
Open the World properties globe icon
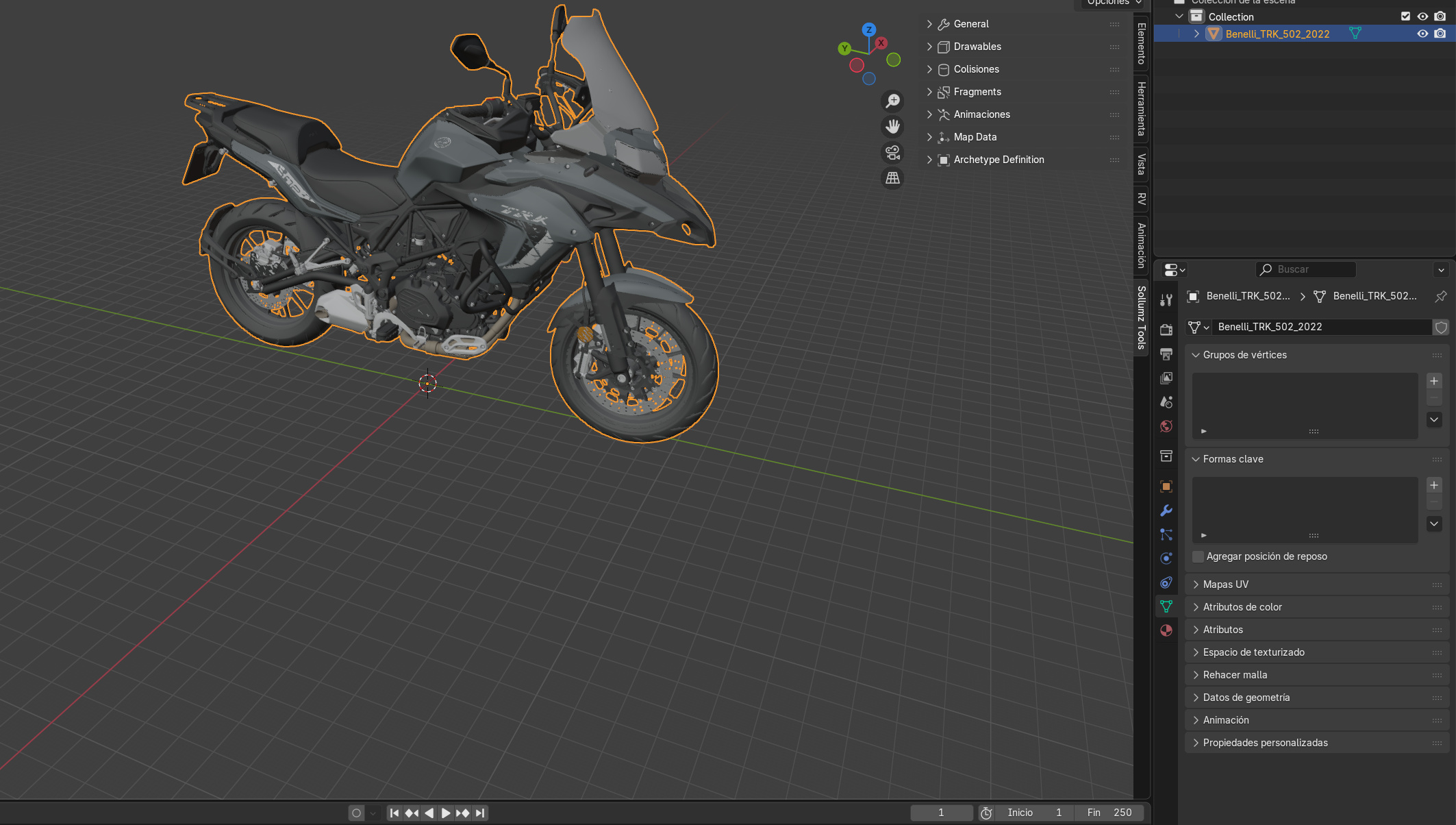coord(1166,426)
